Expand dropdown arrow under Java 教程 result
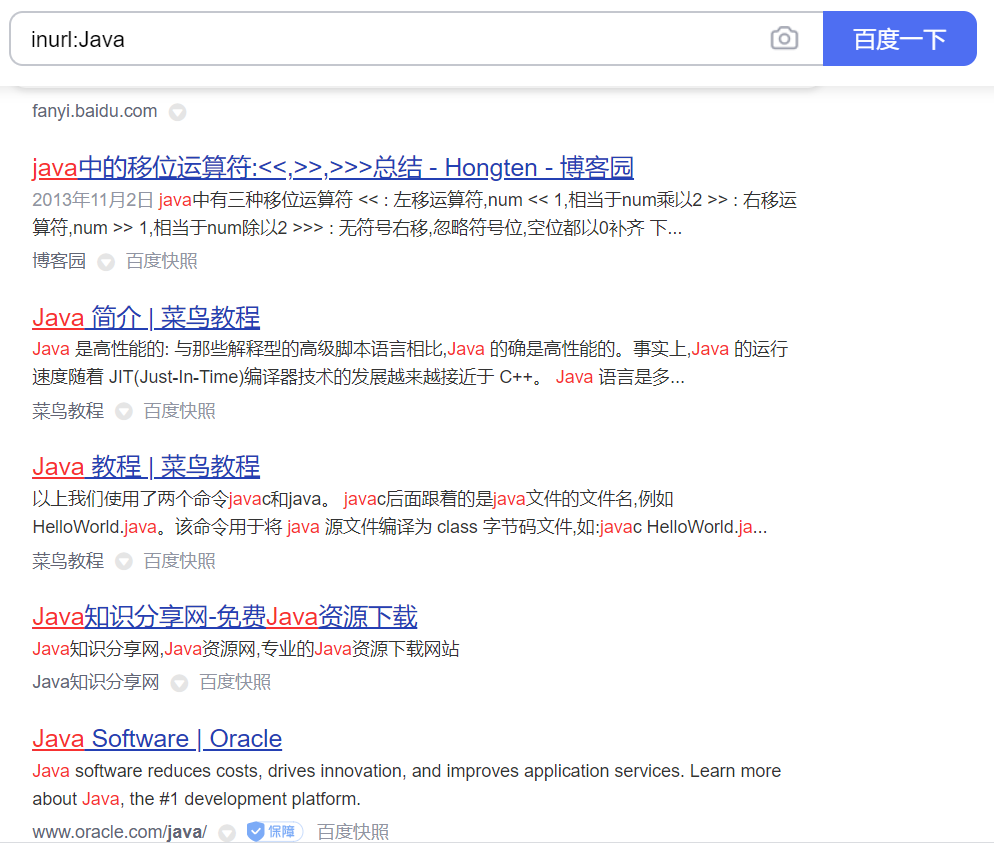The width and height of the screenshot is (994, 846). click(x=124, y=561)
